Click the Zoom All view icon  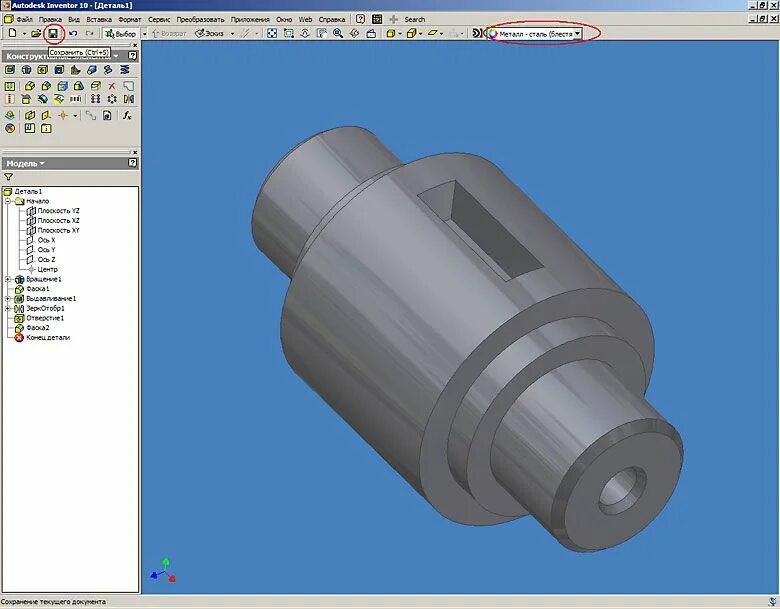[x=272, y=33]
